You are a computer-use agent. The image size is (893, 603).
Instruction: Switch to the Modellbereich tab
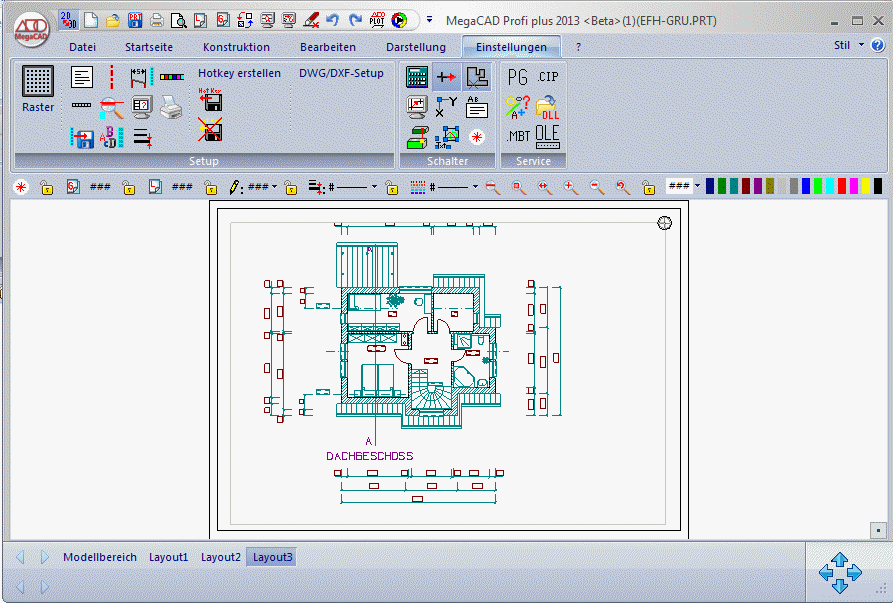coord(100,557)
